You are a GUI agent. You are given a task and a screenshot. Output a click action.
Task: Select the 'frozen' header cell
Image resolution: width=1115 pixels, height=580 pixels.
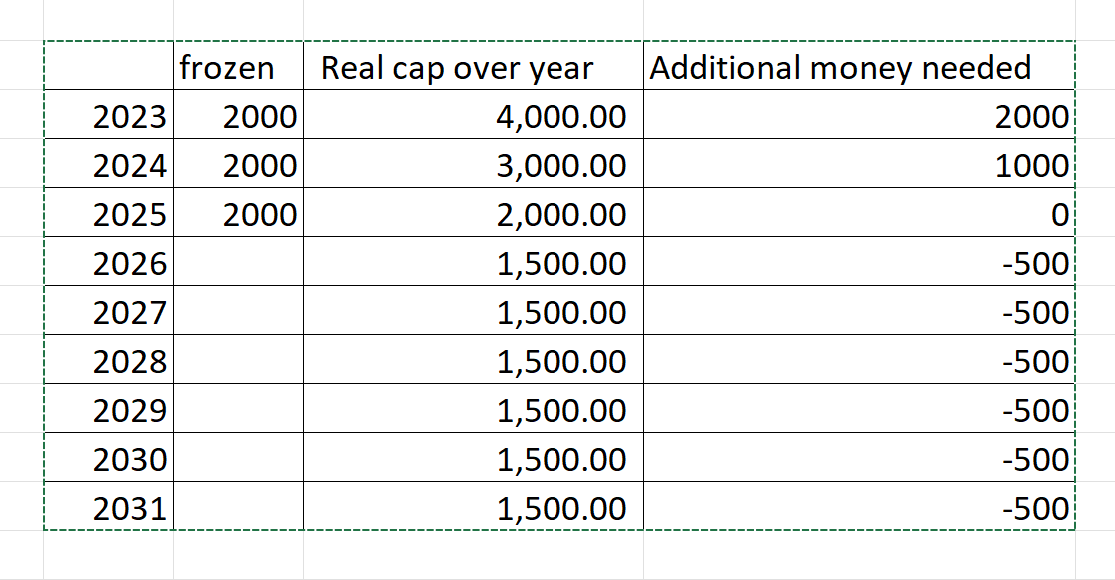(227, 68)
